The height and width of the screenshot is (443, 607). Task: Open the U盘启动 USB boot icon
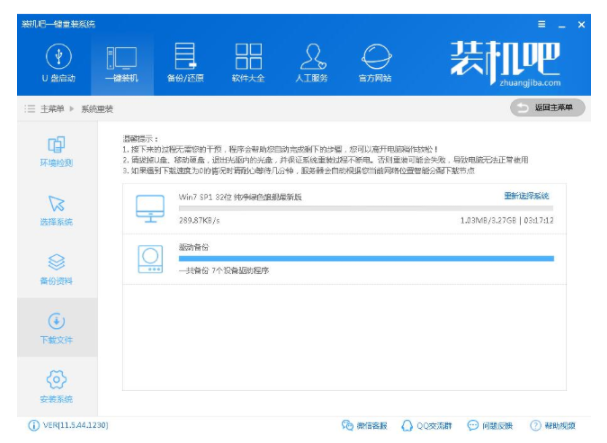[x=59, y=62]
